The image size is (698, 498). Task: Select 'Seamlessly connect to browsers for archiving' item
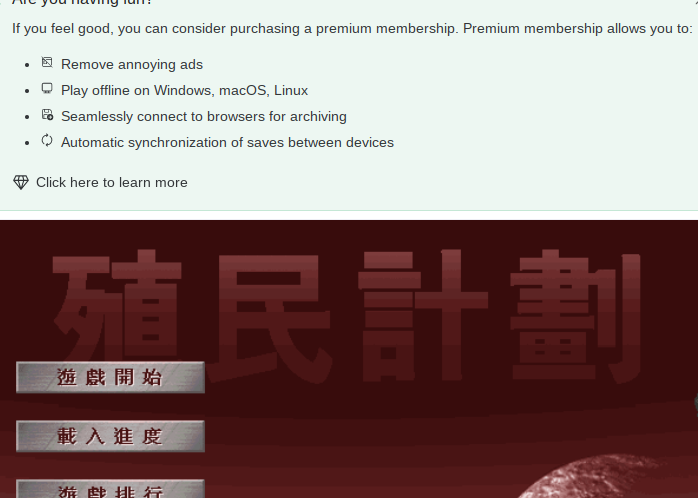pos(203,116)
